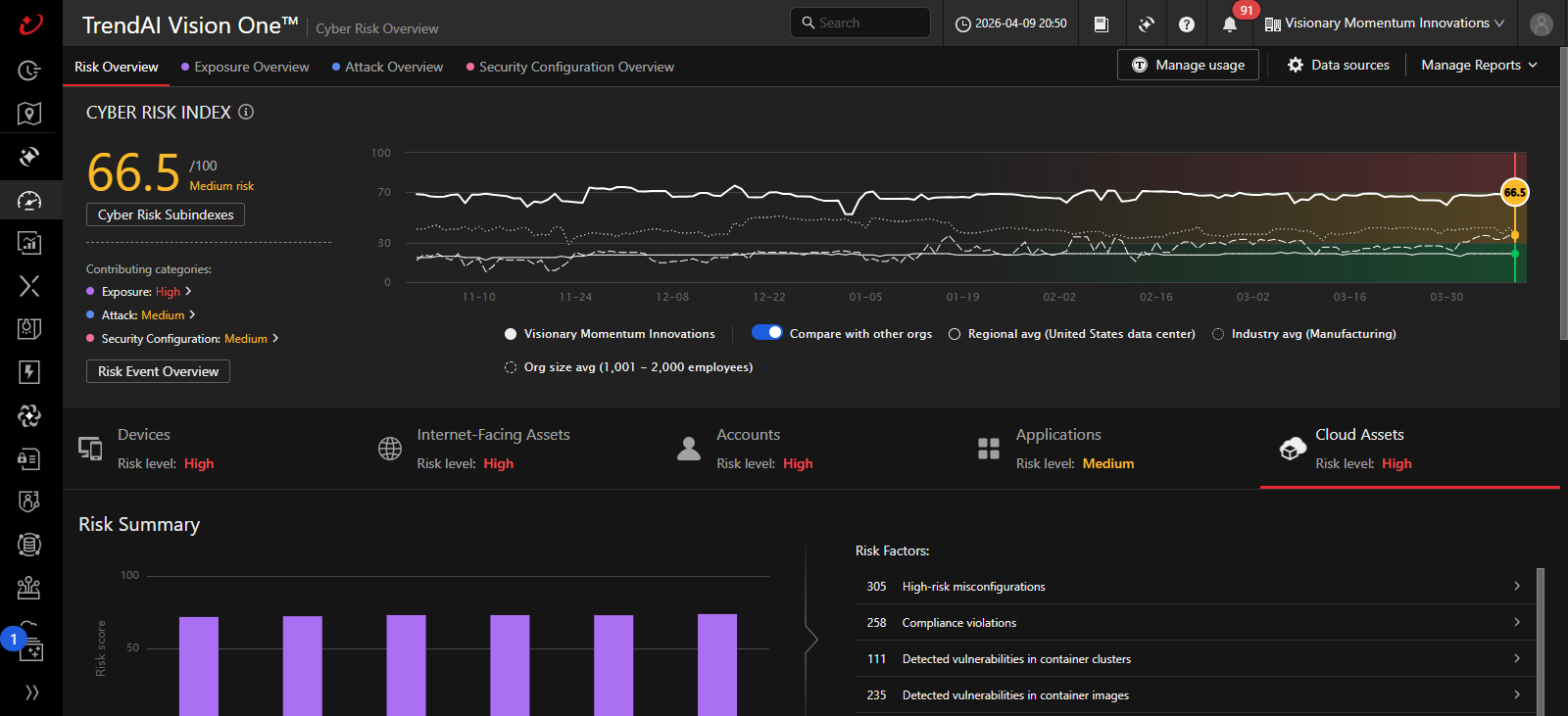The width and height of the screenshot is (1568, 716).
Task: Click the Cyber Risk Subindexes button
Action: [166, 215]
